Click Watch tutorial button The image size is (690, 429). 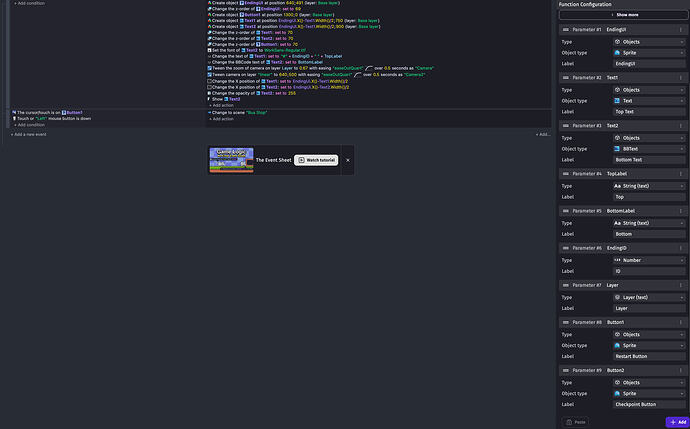pyautogui.click(x=316, y=160)
